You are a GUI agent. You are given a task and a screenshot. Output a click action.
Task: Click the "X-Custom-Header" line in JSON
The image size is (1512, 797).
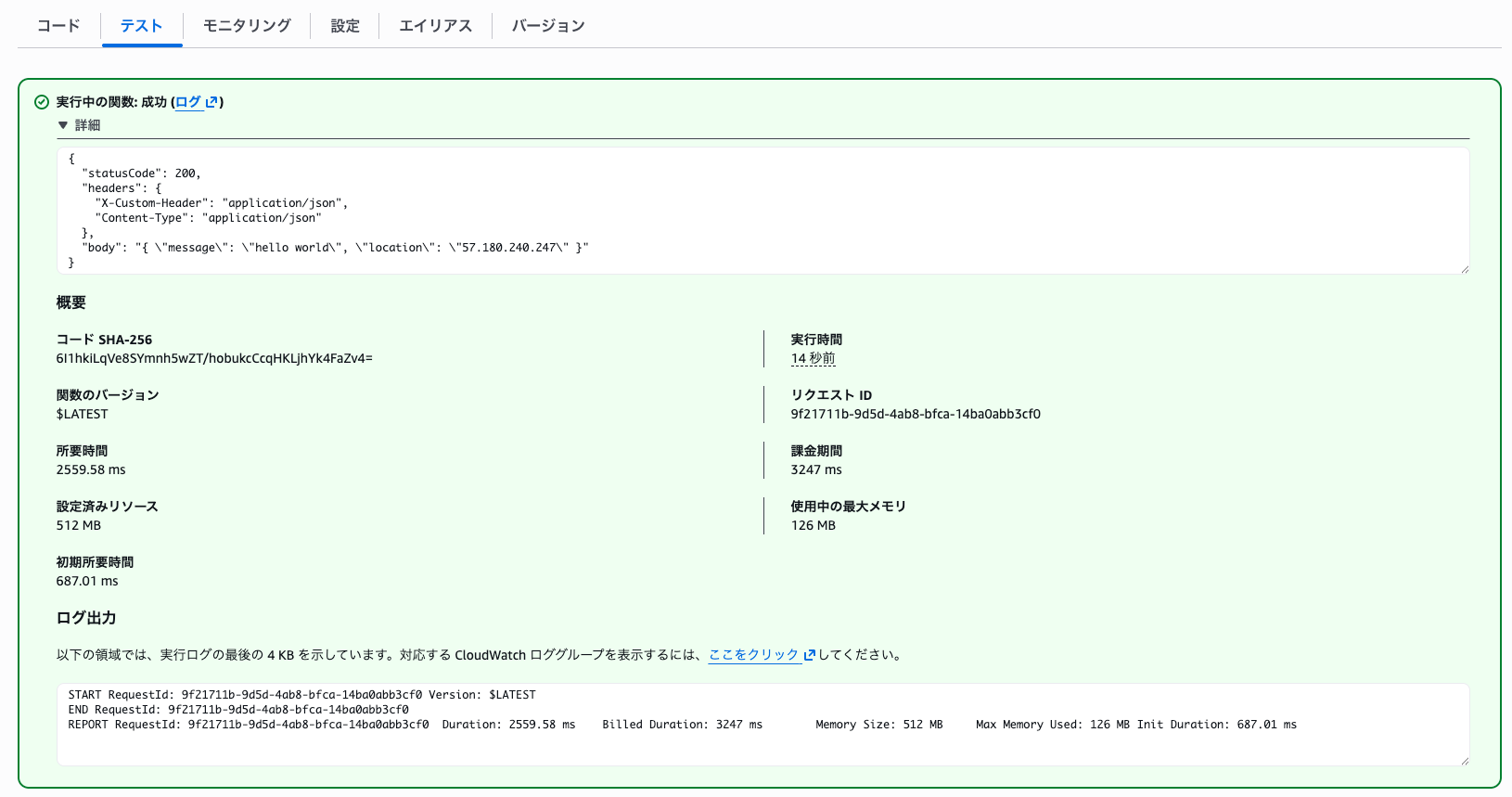(222, 203)
